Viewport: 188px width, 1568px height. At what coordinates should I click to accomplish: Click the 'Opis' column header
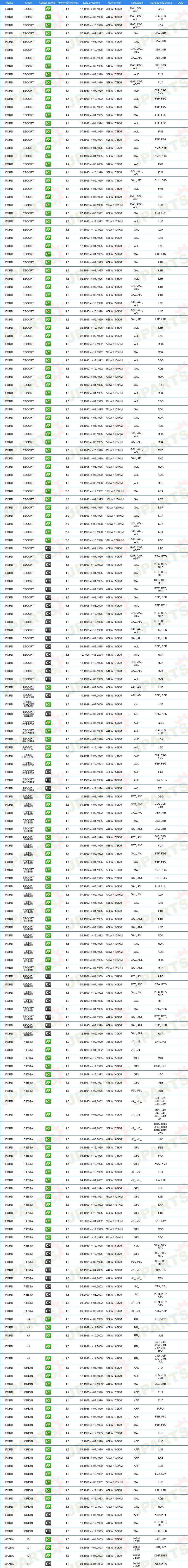[181, 2]
